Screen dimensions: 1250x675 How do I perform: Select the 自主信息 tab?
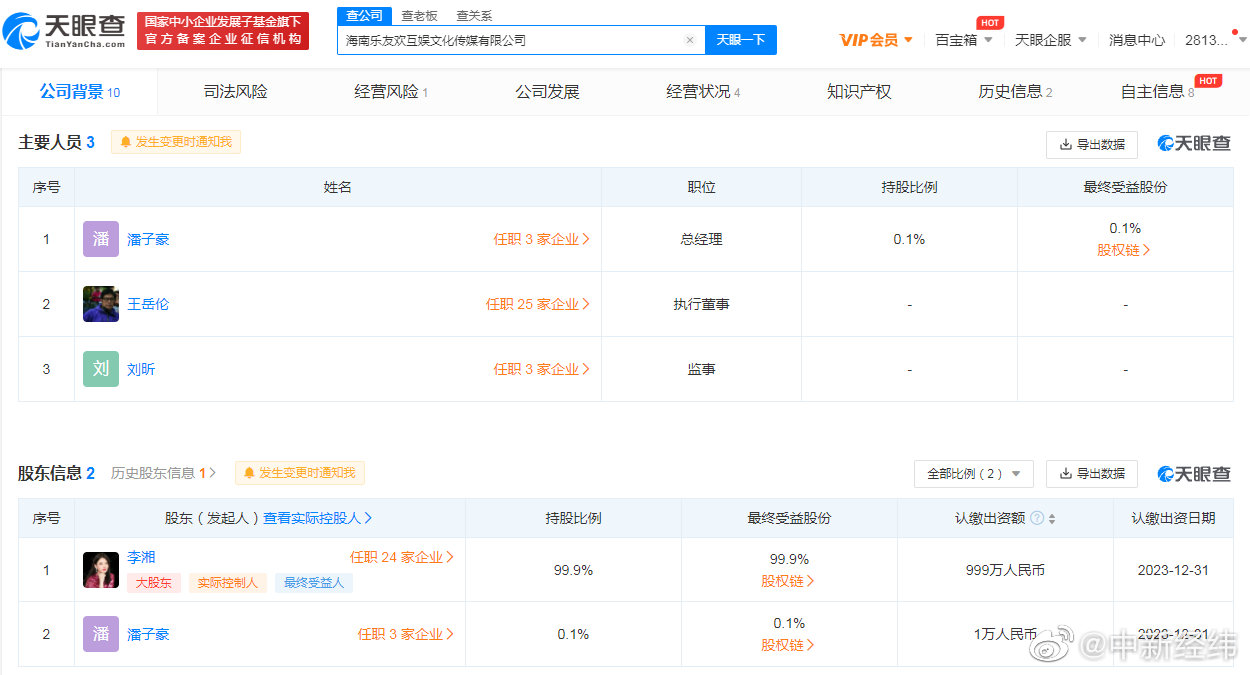(x=1158, y=92)
